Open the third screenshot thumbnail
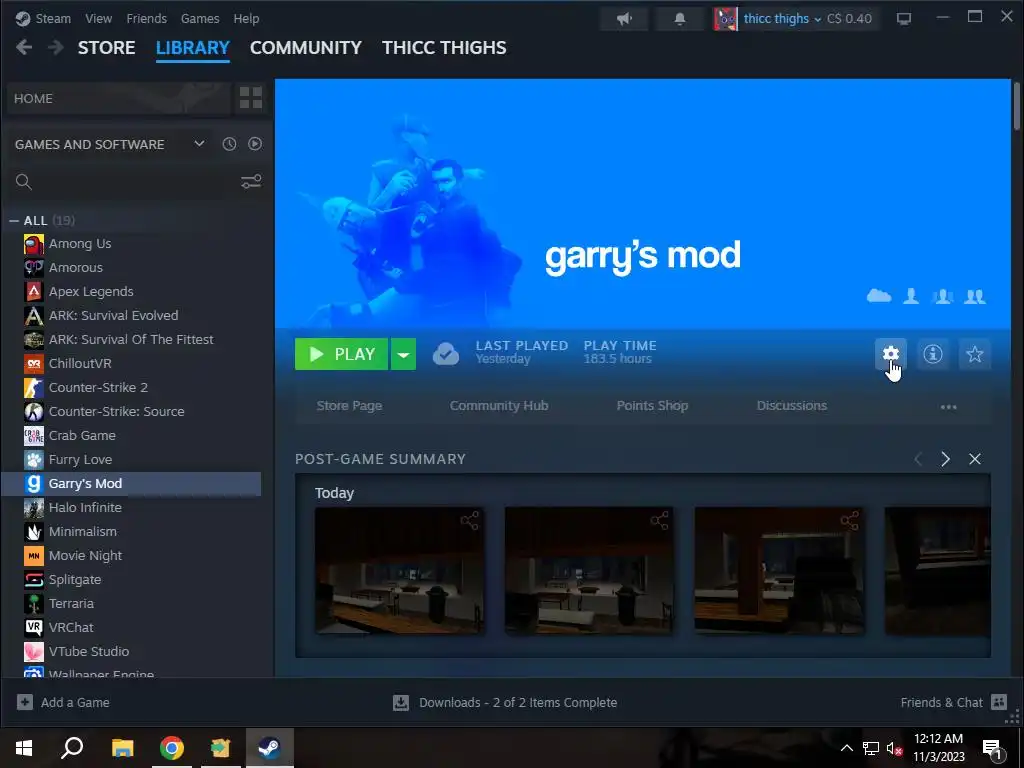The image size is (1024, 768). tap(779, 571)
